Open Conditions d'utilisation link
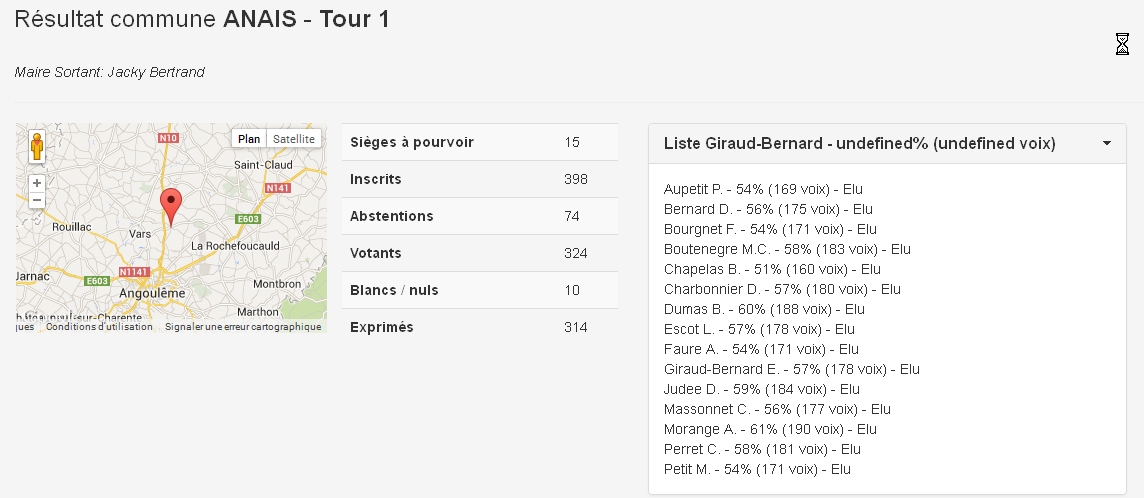This screenshot has width=1144, height=498. coord(99,327)
